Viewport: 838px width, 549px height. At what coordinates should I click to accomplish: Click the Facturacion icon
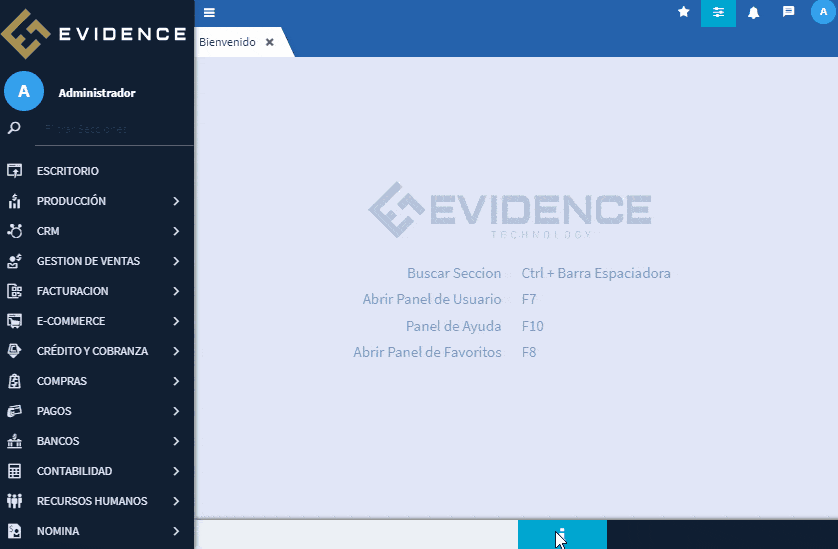(x=14, y=291)
